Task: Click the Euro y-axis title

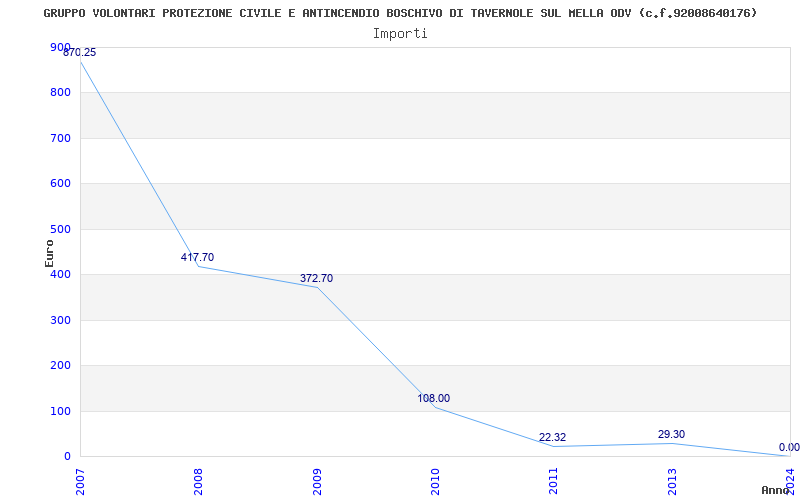Action: 49,252
